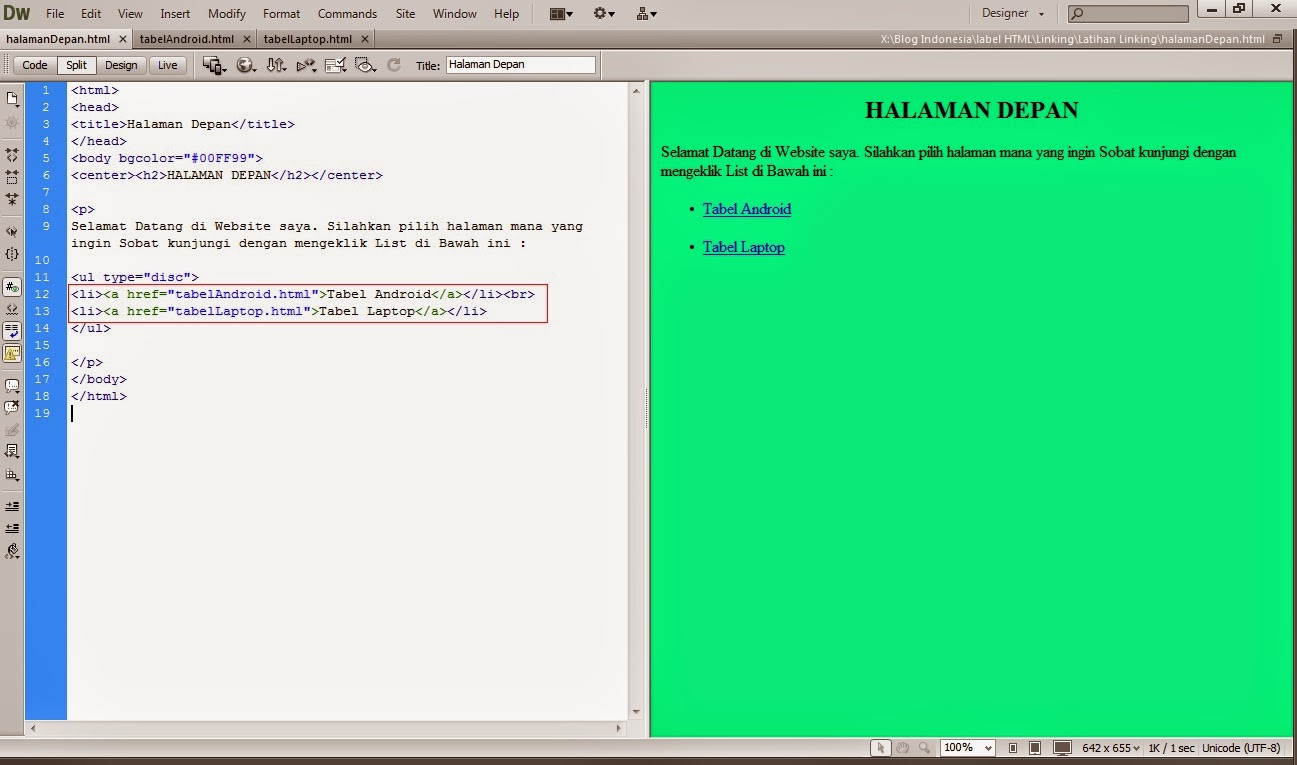Click the Mobile size icon in status bar
Viewport: 1297px width, 765px height.
coord(1013,747)
